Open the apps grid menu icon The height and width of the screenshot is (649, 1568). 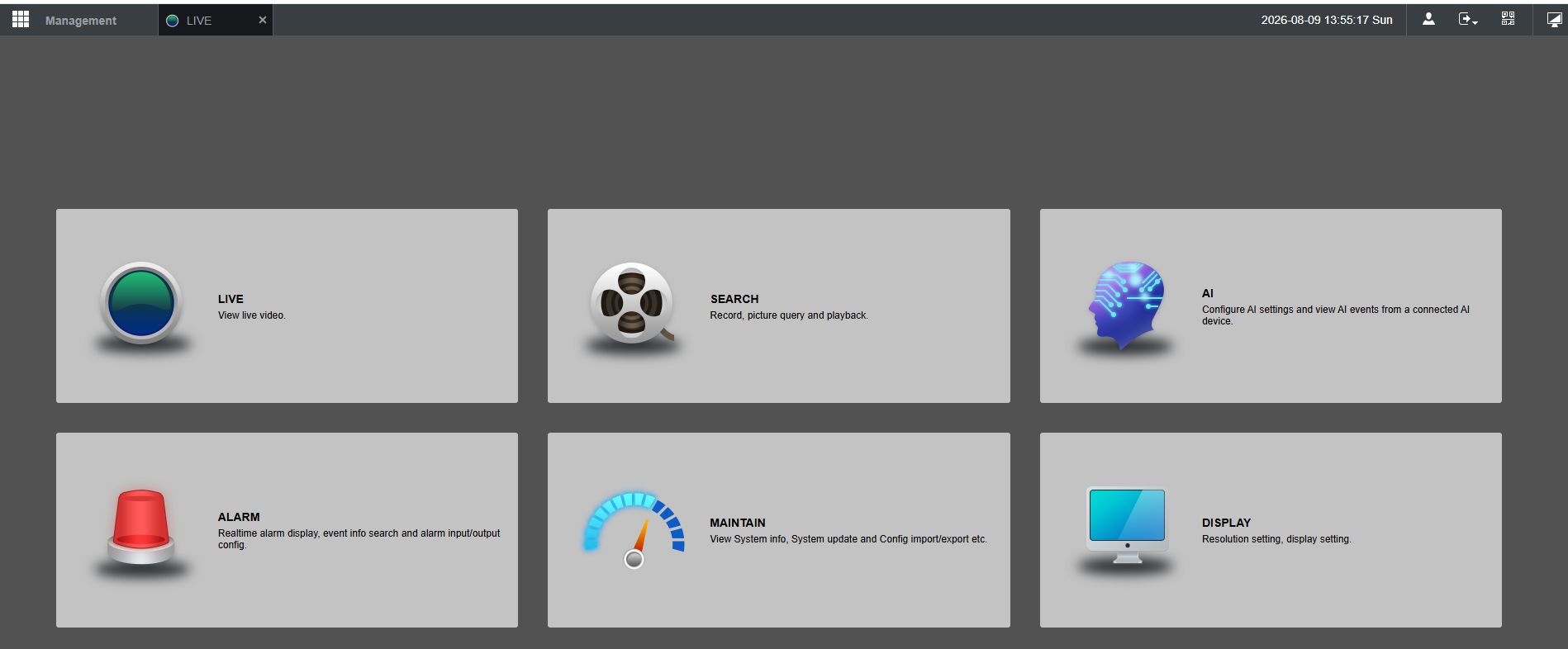(21, 19)
